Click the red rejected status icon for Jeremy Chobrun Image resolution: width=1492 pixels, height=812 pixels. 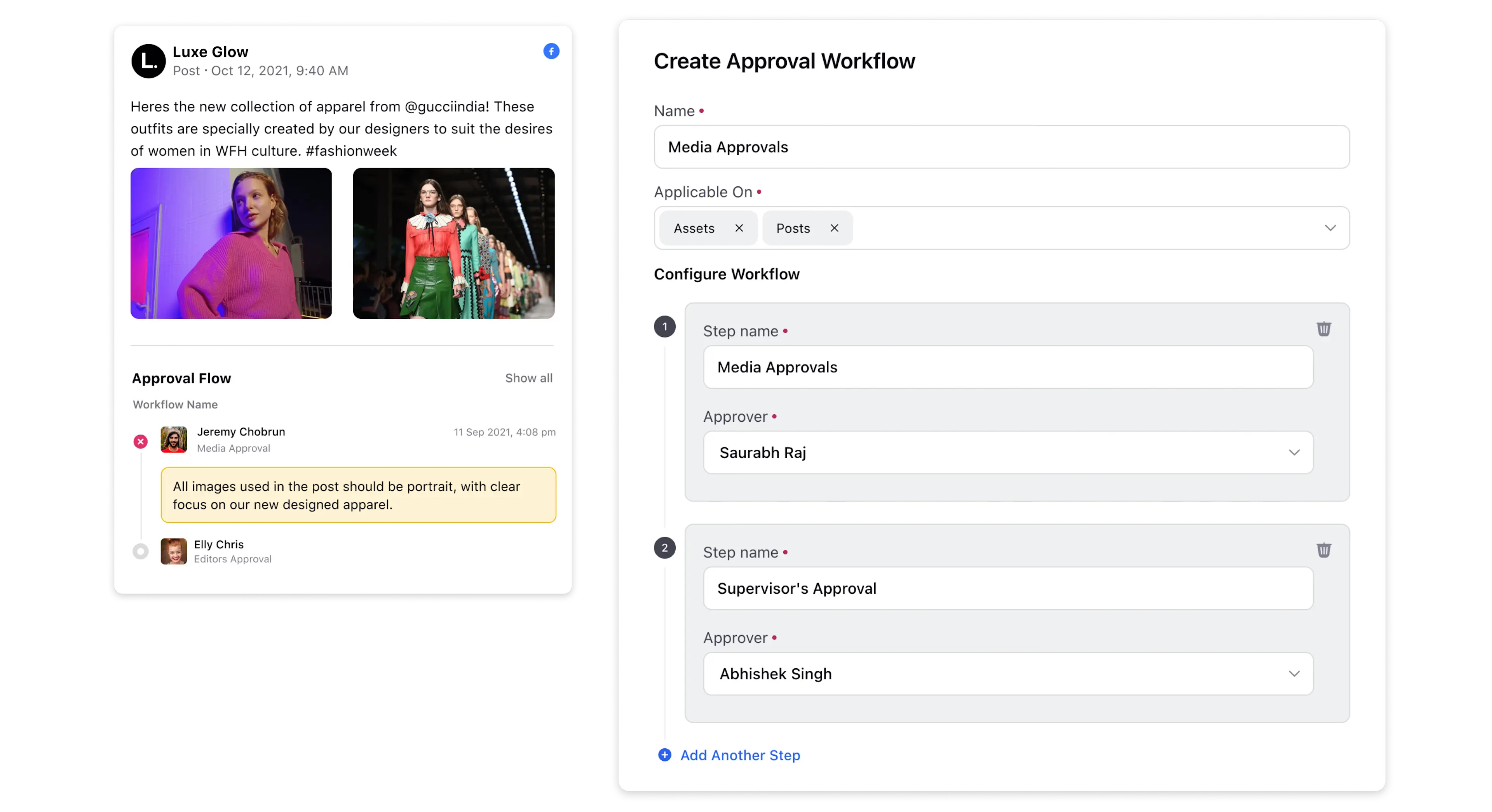click(x=141, y=442)
